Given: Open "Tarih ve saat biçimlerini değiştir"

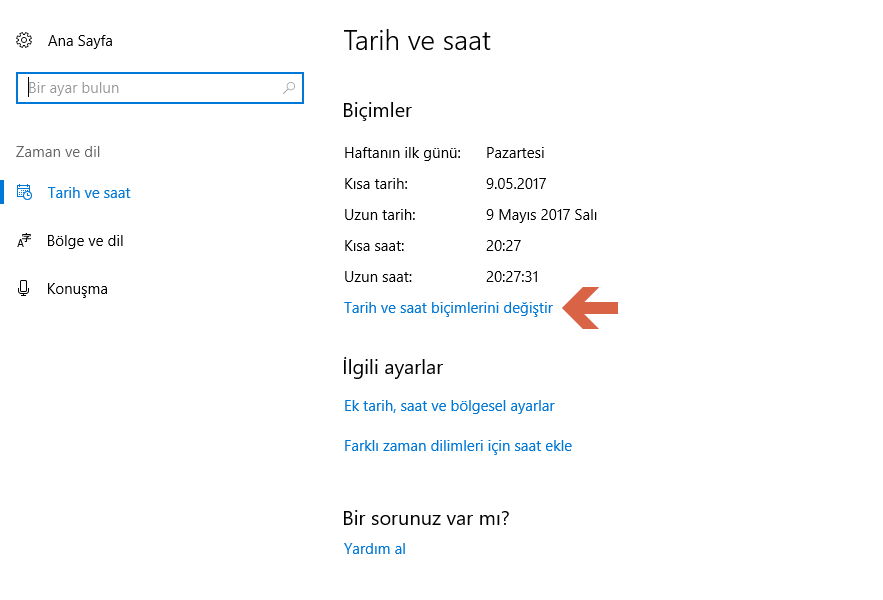Looking at the screenshot, I should [x=448, y=308].
